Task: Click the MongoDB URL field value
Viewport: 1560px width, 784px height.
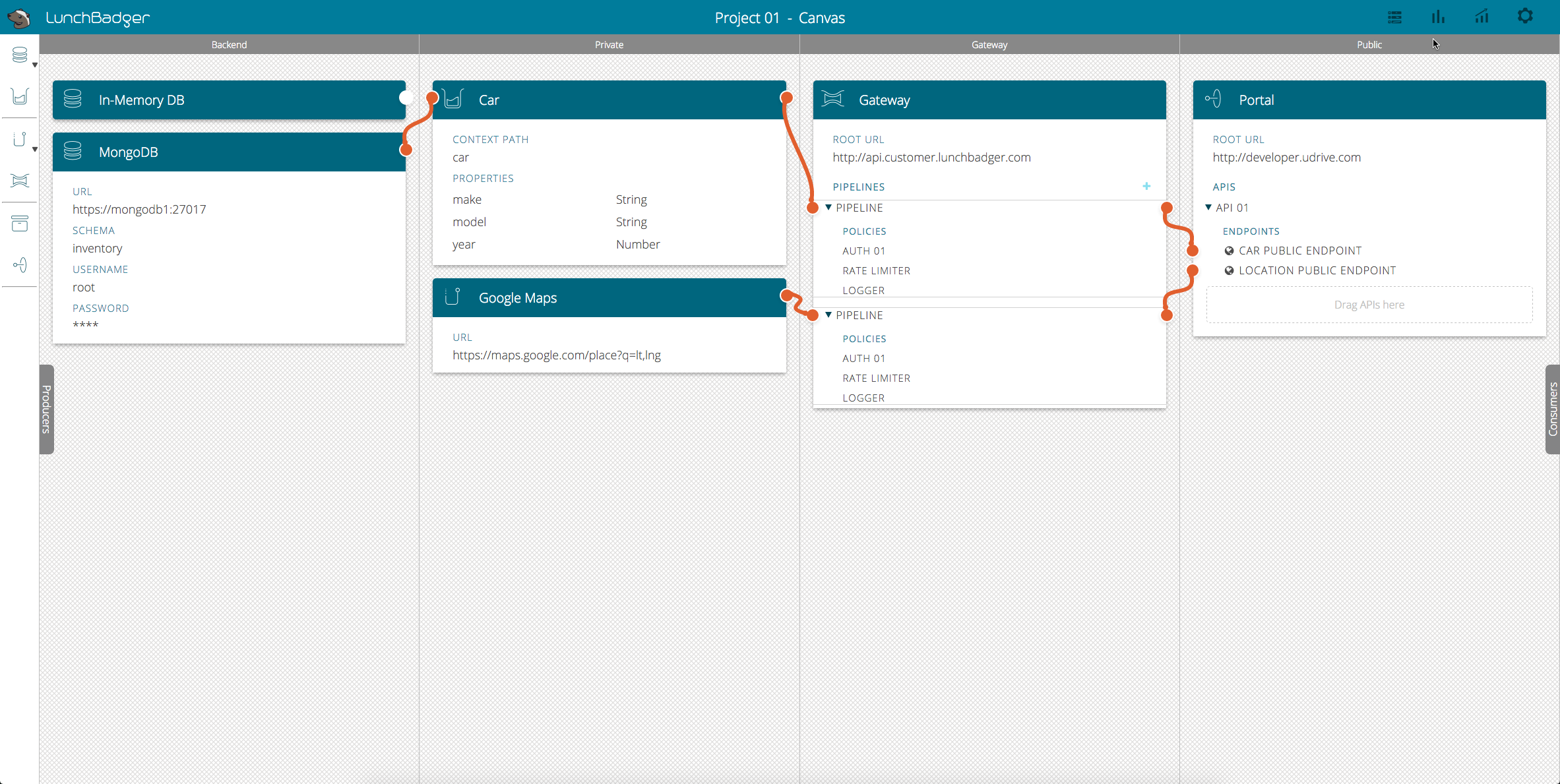Action: 139,210
